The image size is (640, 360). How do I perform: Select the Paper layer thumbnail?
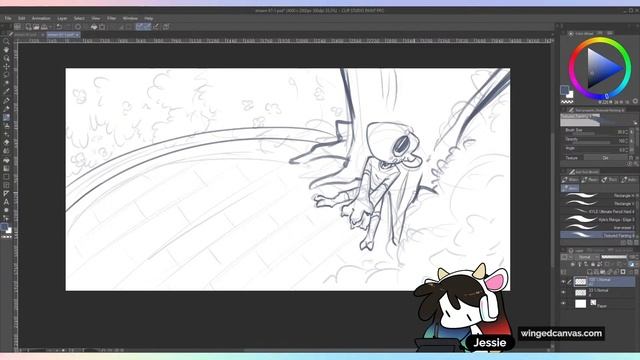coord(580,303)
